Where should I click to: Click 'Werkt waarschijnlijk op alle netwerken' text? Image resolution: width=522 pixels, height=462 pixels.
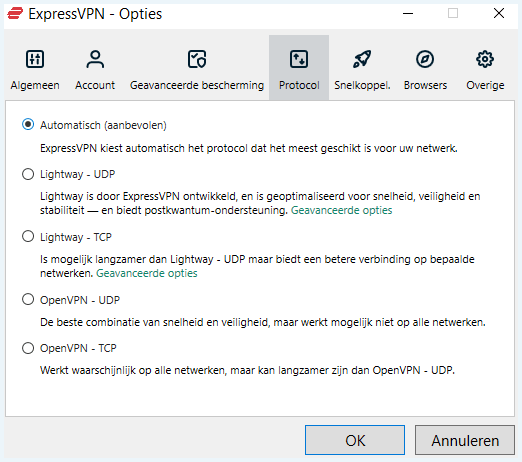[x=247, y=371]
